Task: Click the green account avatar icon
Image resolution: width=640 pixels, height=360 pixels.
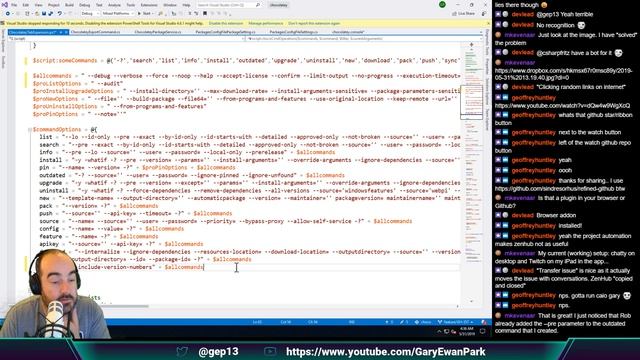Action: click(442, 5)
